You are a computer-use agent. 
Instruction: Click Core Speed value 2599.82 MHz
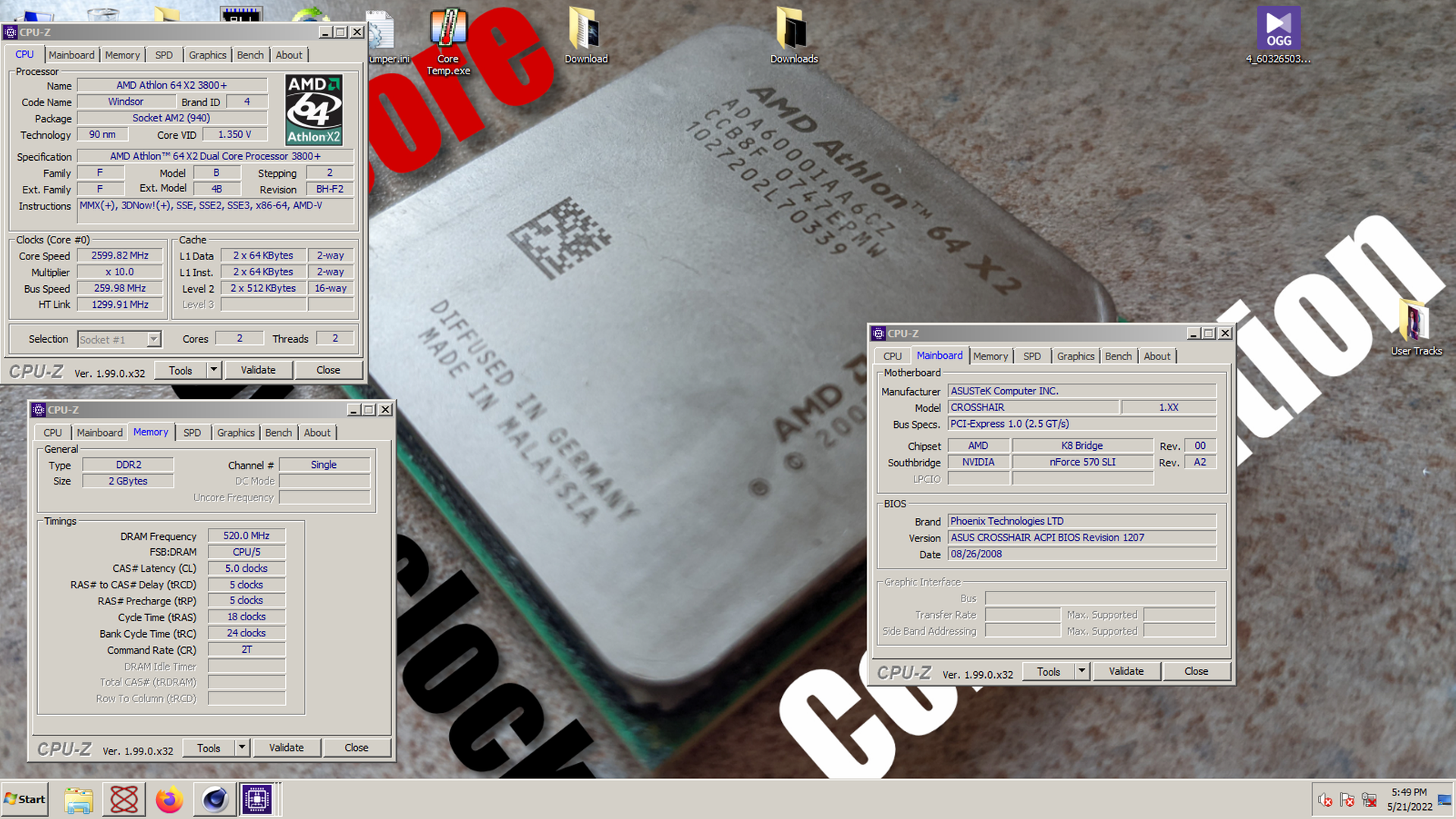[120, 256]
